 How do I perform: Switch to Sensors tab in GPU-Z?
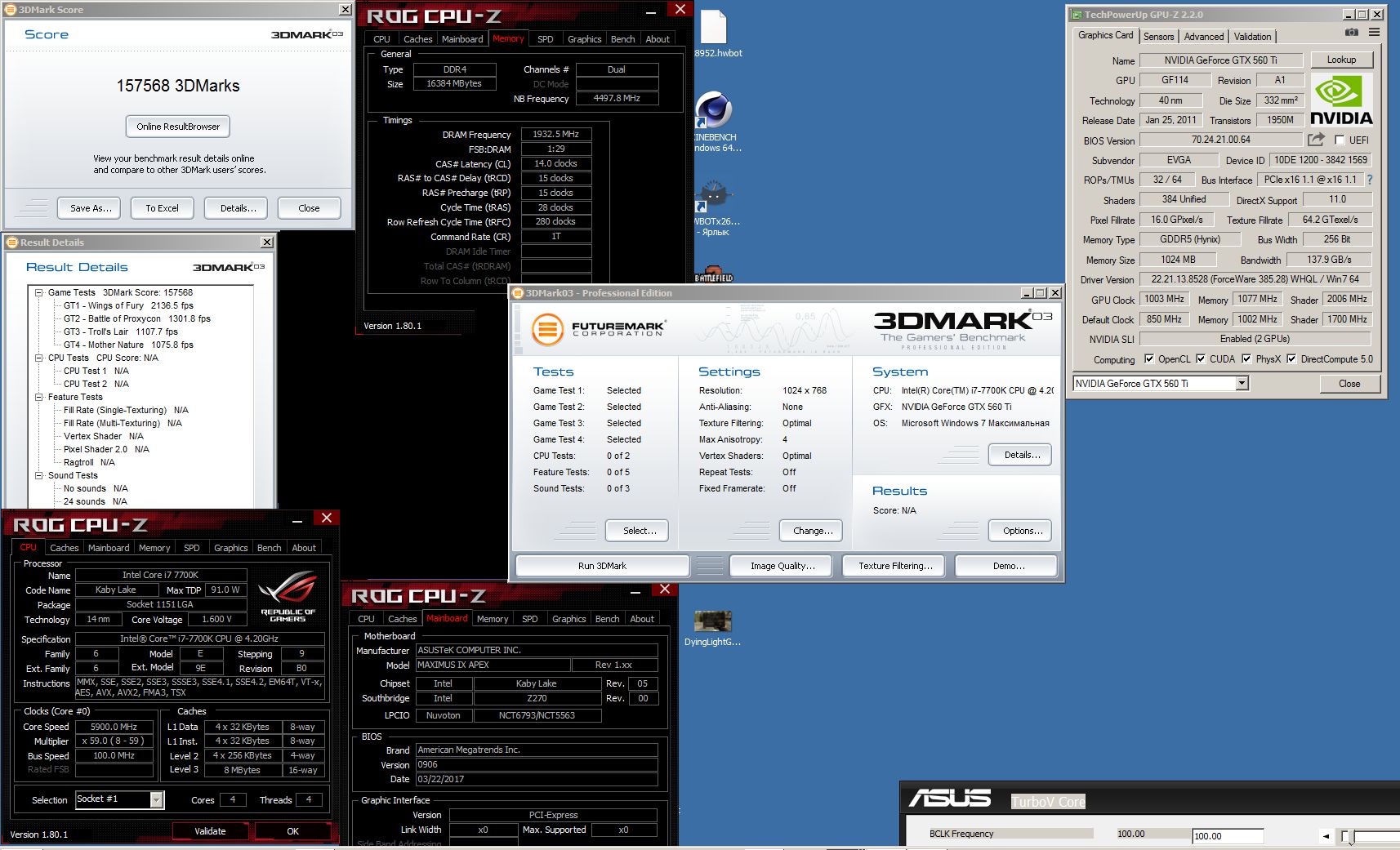(x=1158, y=37)
